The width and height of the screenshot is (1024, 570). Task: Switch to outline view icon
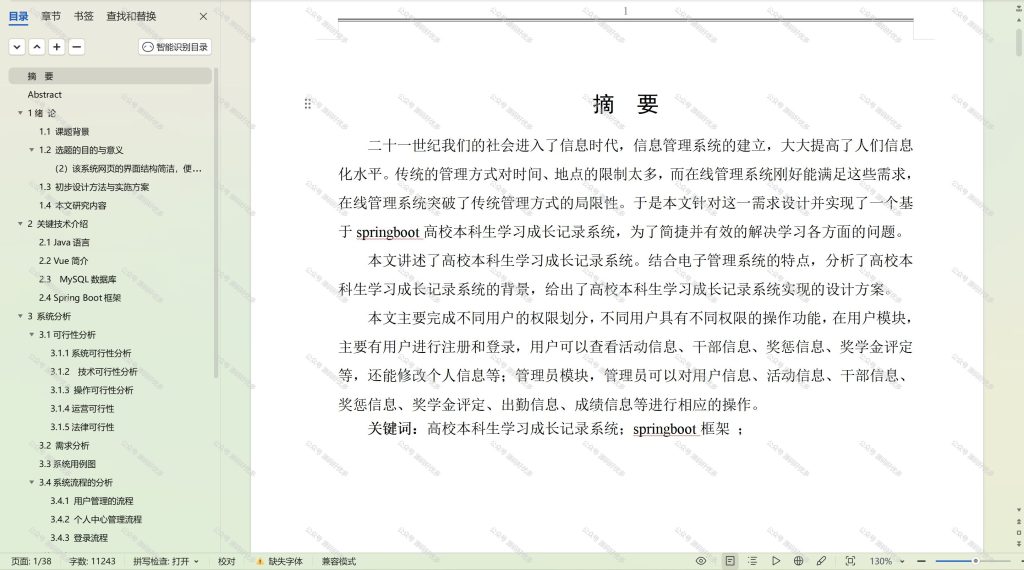pyautogui.click(x=752, y=561)
